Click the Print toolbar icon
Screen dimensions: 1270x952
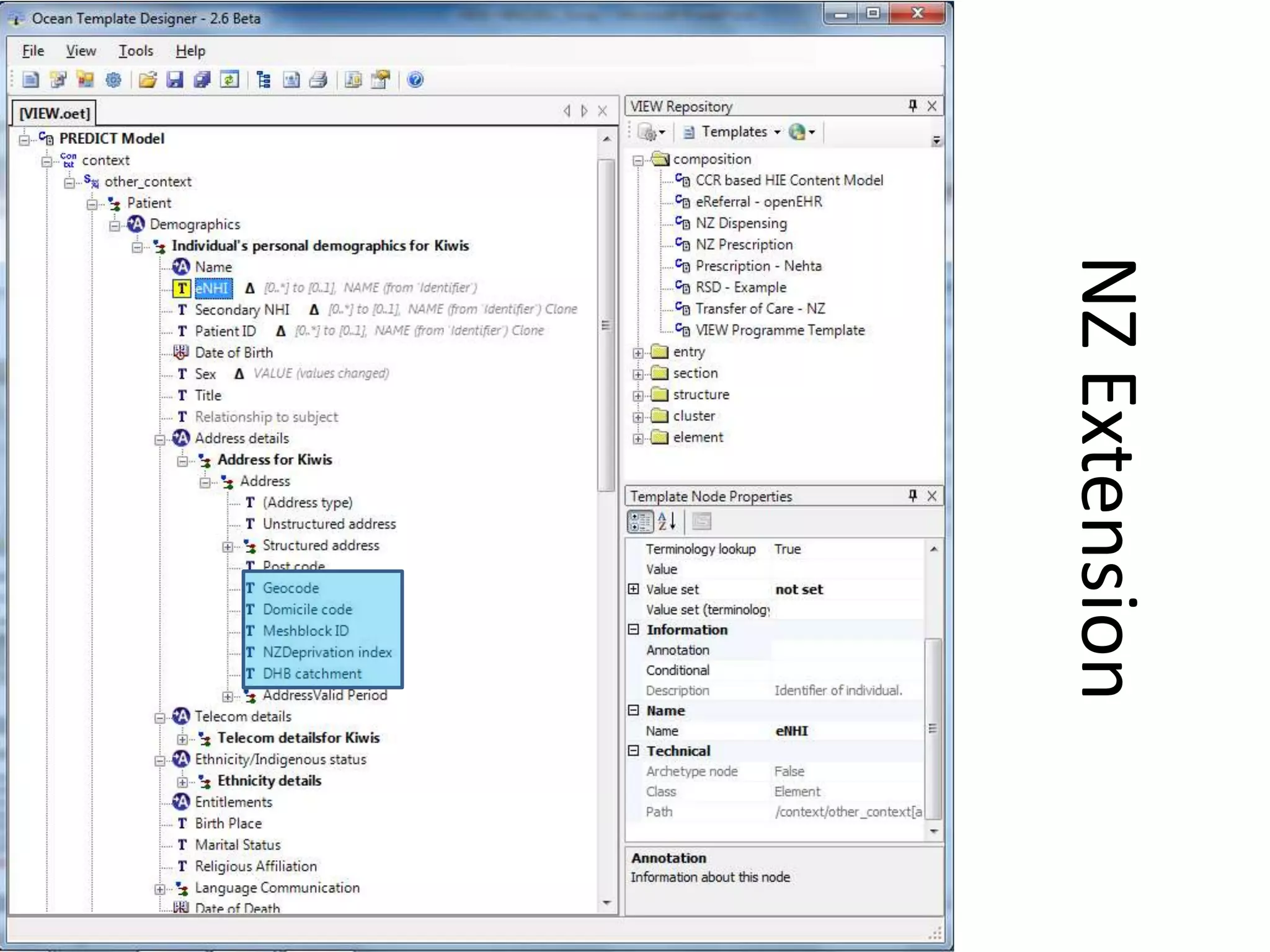319,79
